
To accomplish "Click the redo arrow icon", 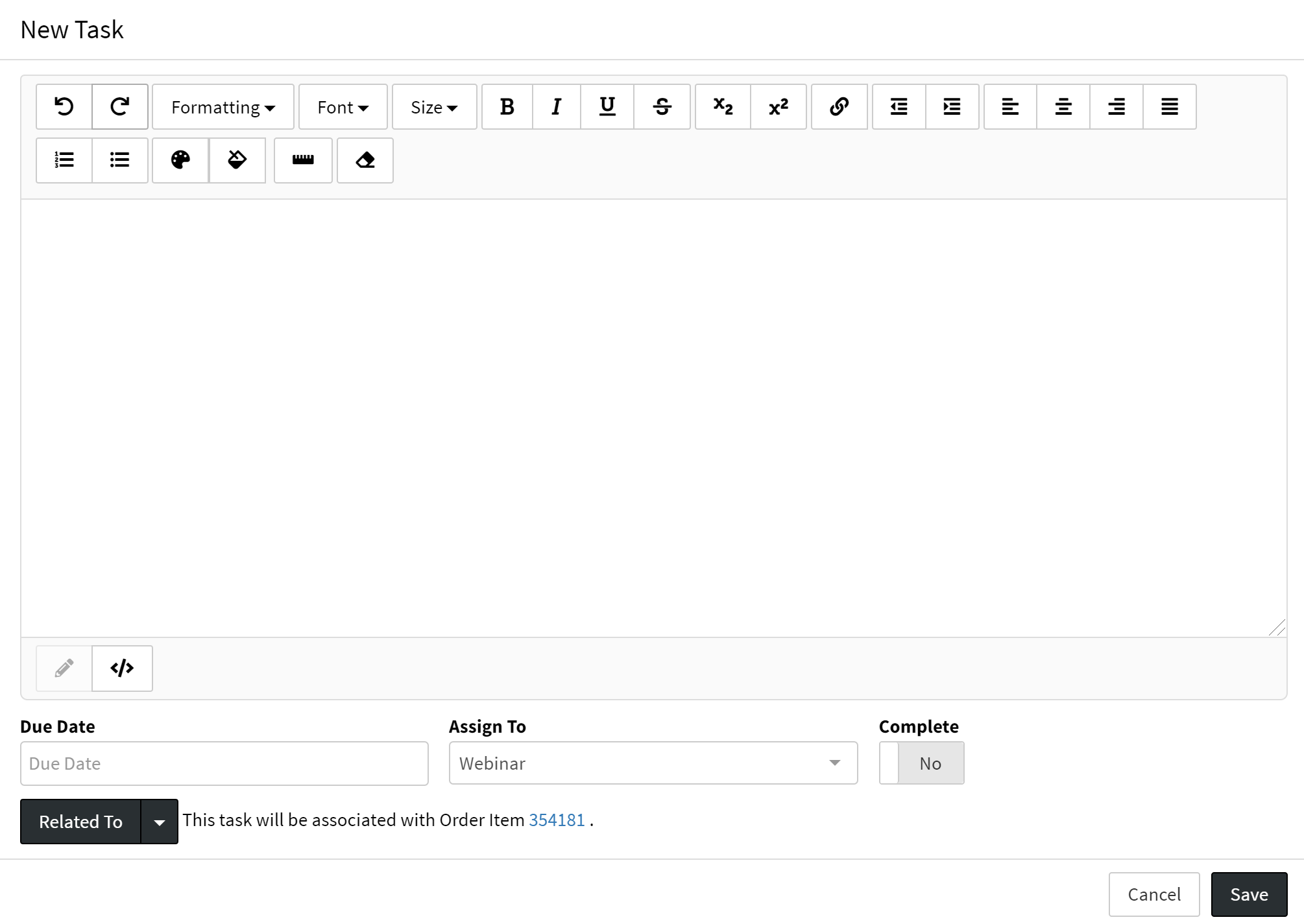I will coord(120,106).
